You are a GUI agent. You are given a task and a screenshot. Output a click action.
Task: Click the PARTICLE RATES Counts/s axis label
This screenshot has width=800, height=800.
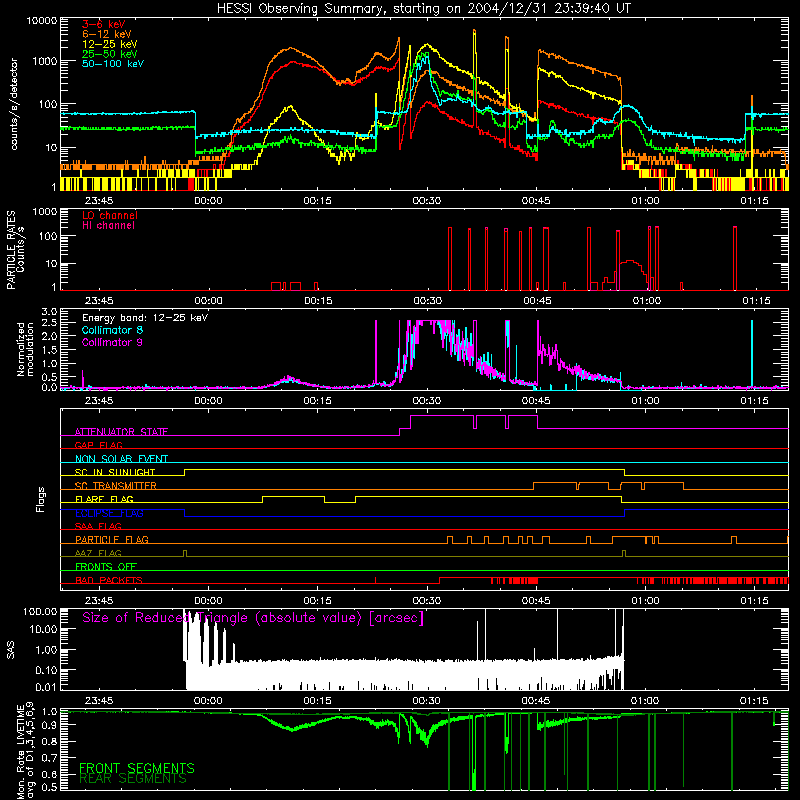[15, 249]
